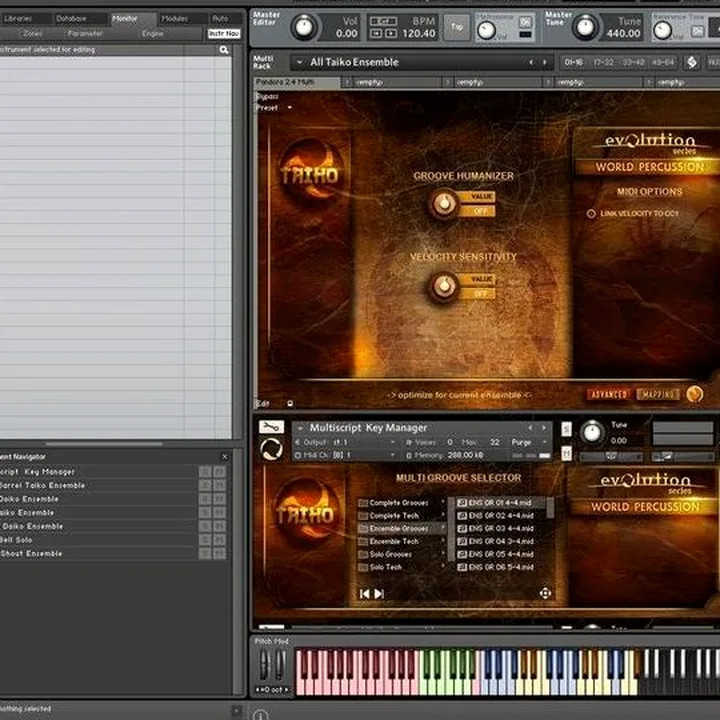The height and width of the screenshot is (720, 720).
Task: Select ENS GR 02 4-4.mid file
Action: pos(501,516)
